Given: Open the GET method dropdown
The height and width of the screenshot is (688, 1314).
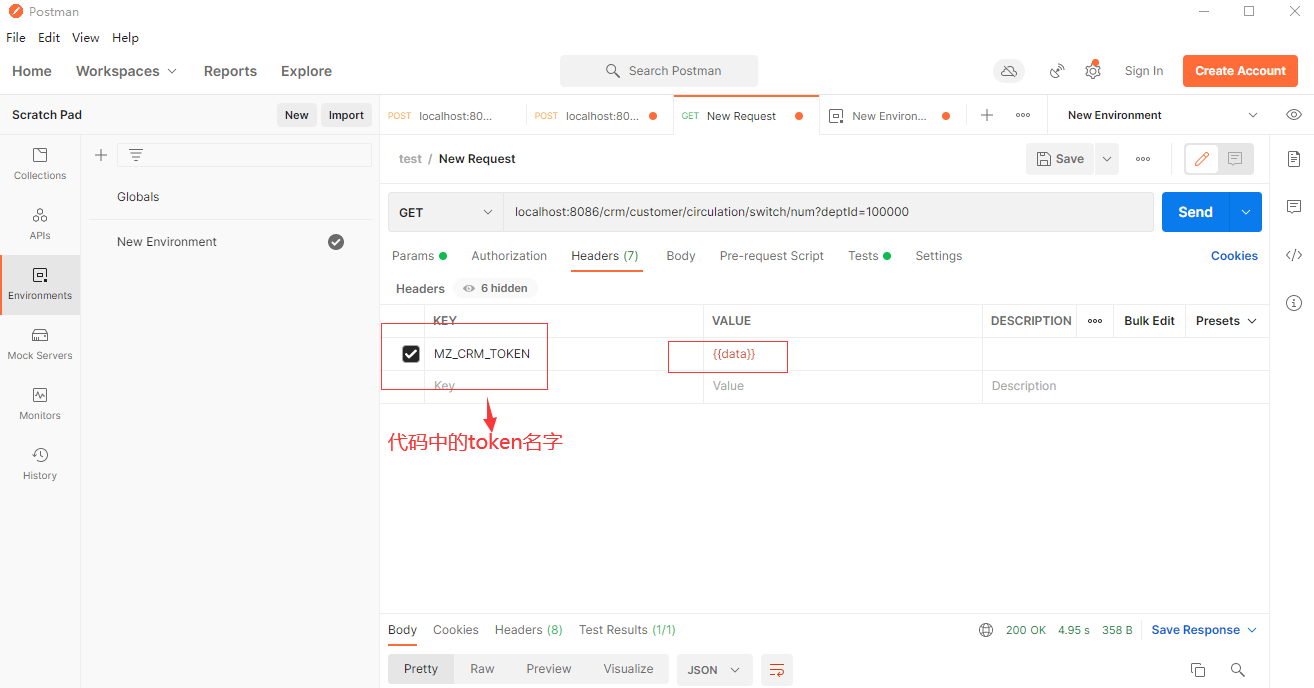Looking at the screenshot, I should [446, 212].
